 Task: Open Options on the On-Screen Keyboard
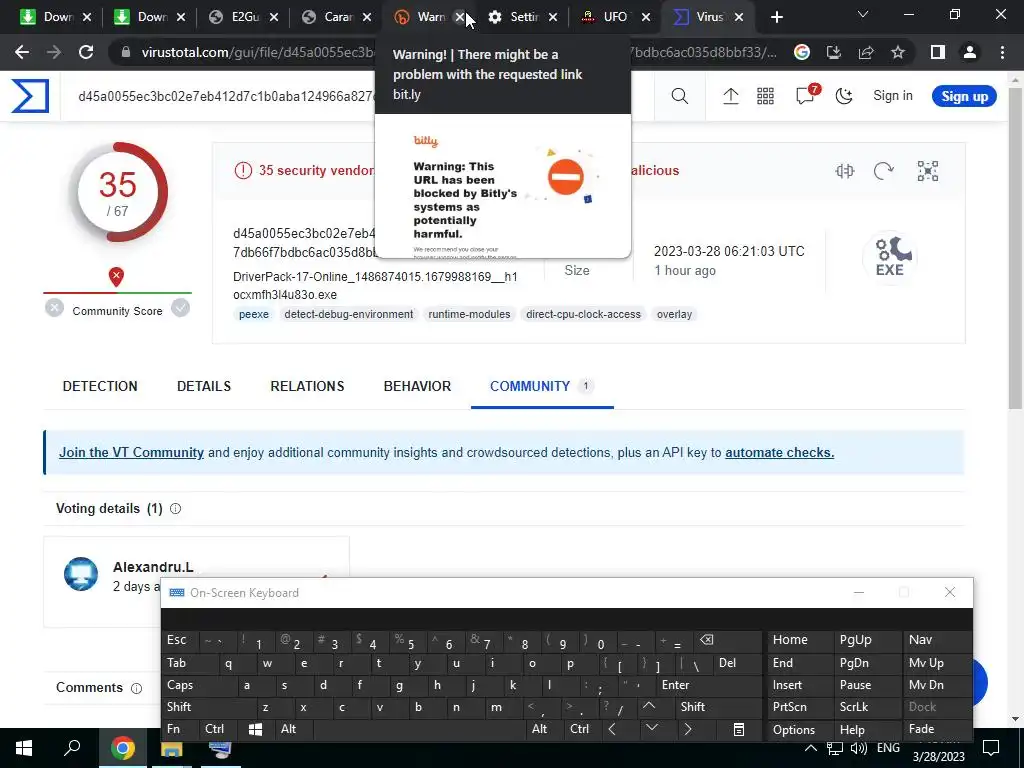coord(799,729)
